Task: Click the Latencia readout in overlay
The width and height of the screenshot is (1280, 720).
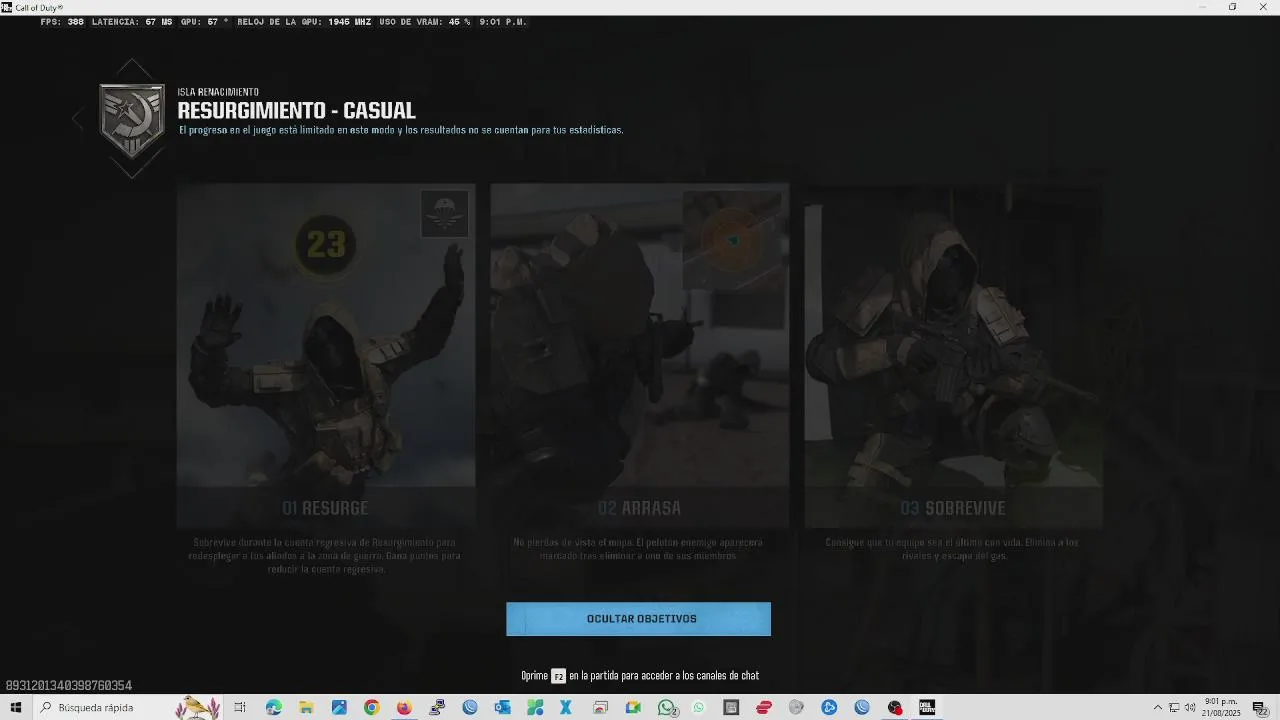Action: point(132,22)
